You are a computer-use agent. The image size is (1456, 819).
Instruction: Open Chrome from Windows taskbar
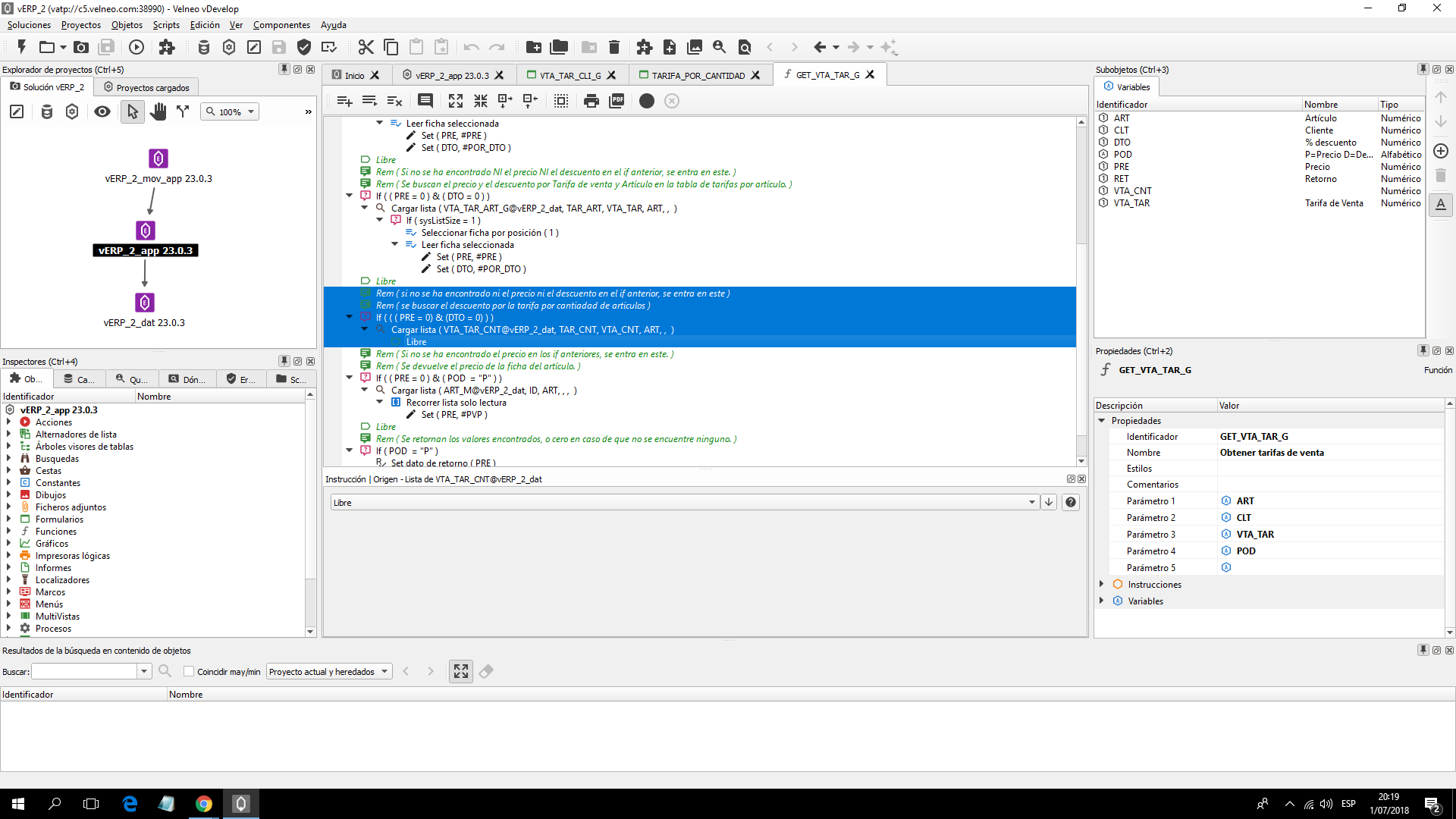203,803
